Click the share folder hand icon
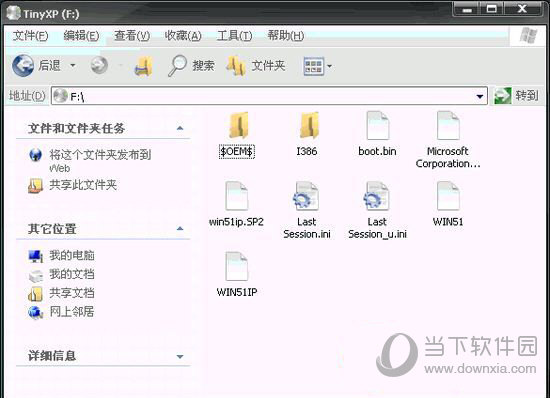 35,185
